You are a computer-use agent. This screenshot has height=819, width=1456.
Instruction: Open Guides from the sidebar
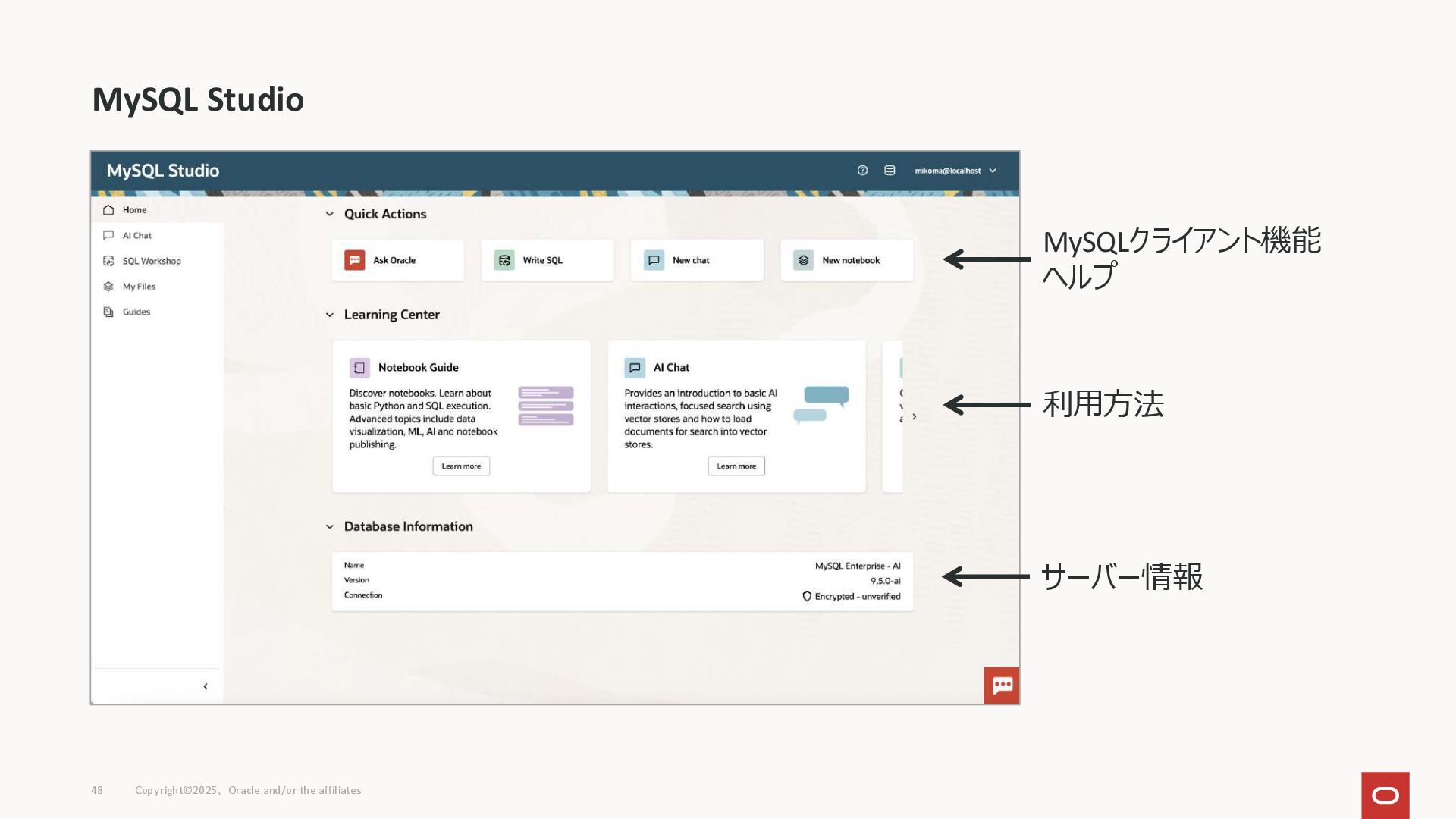point(136,312)
